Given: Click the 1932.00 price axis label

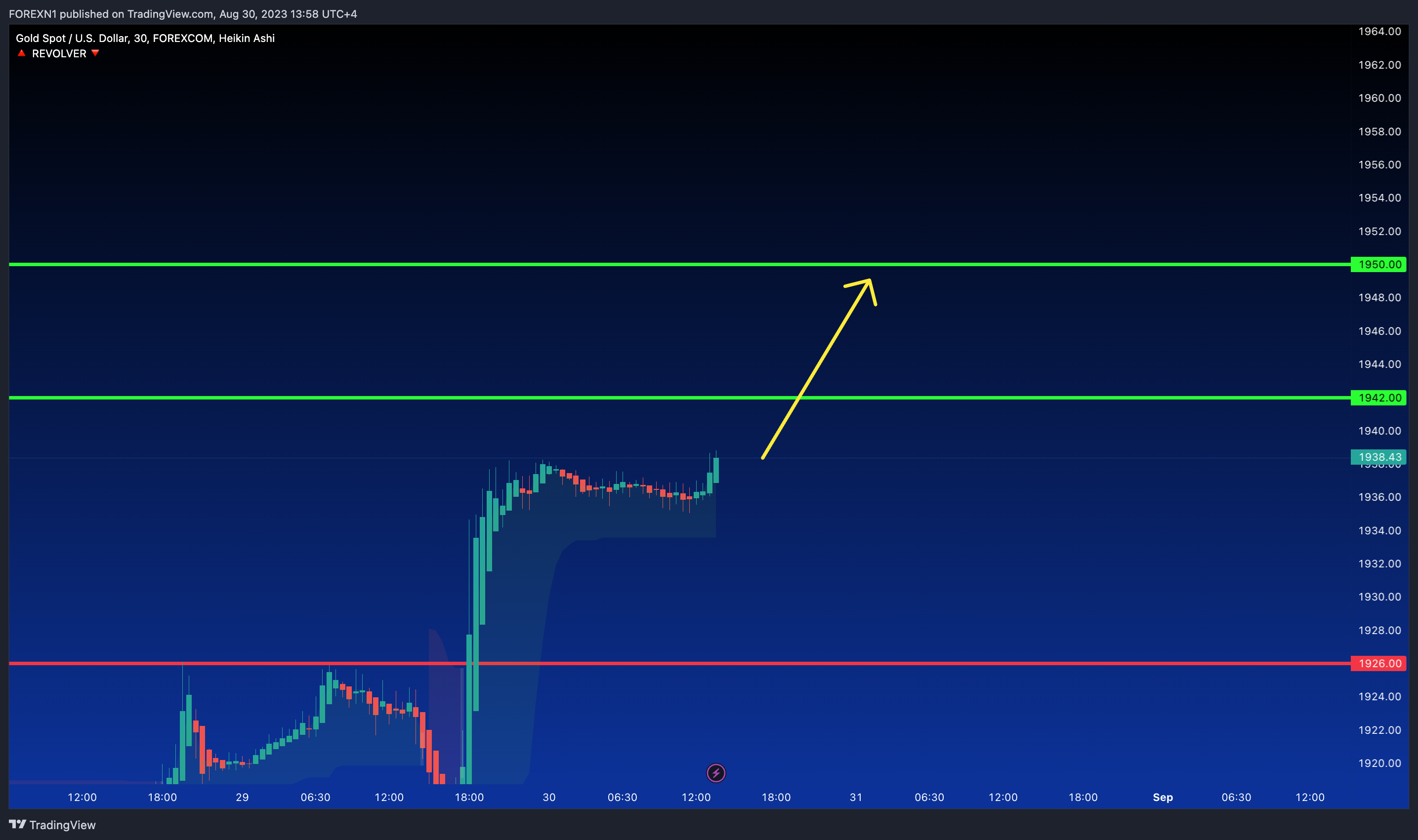Looking at the screenshot, I should 1379,564.
